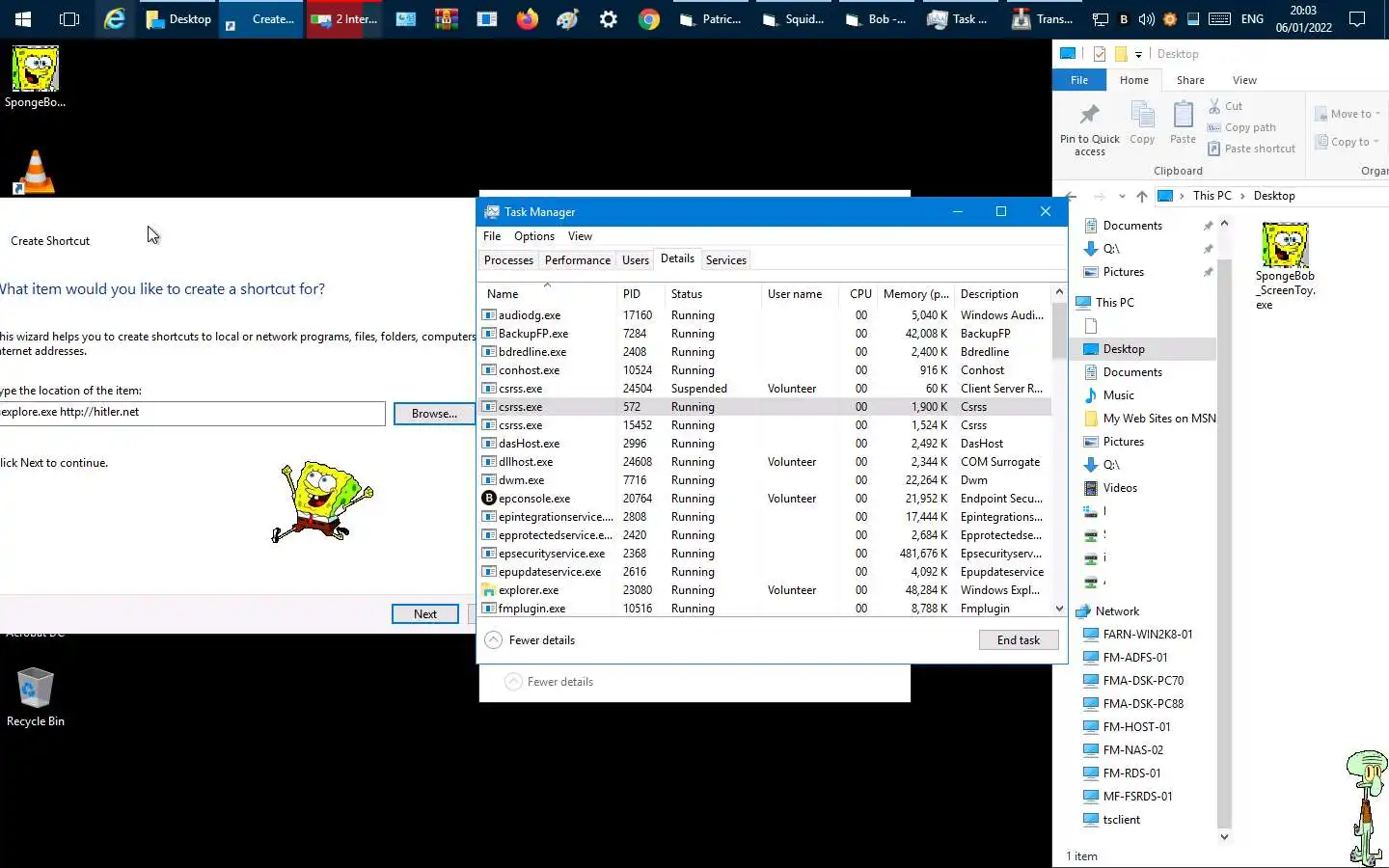Collapse Task Manager with Fewer details

pyautogui.click(x=531, y=640)
